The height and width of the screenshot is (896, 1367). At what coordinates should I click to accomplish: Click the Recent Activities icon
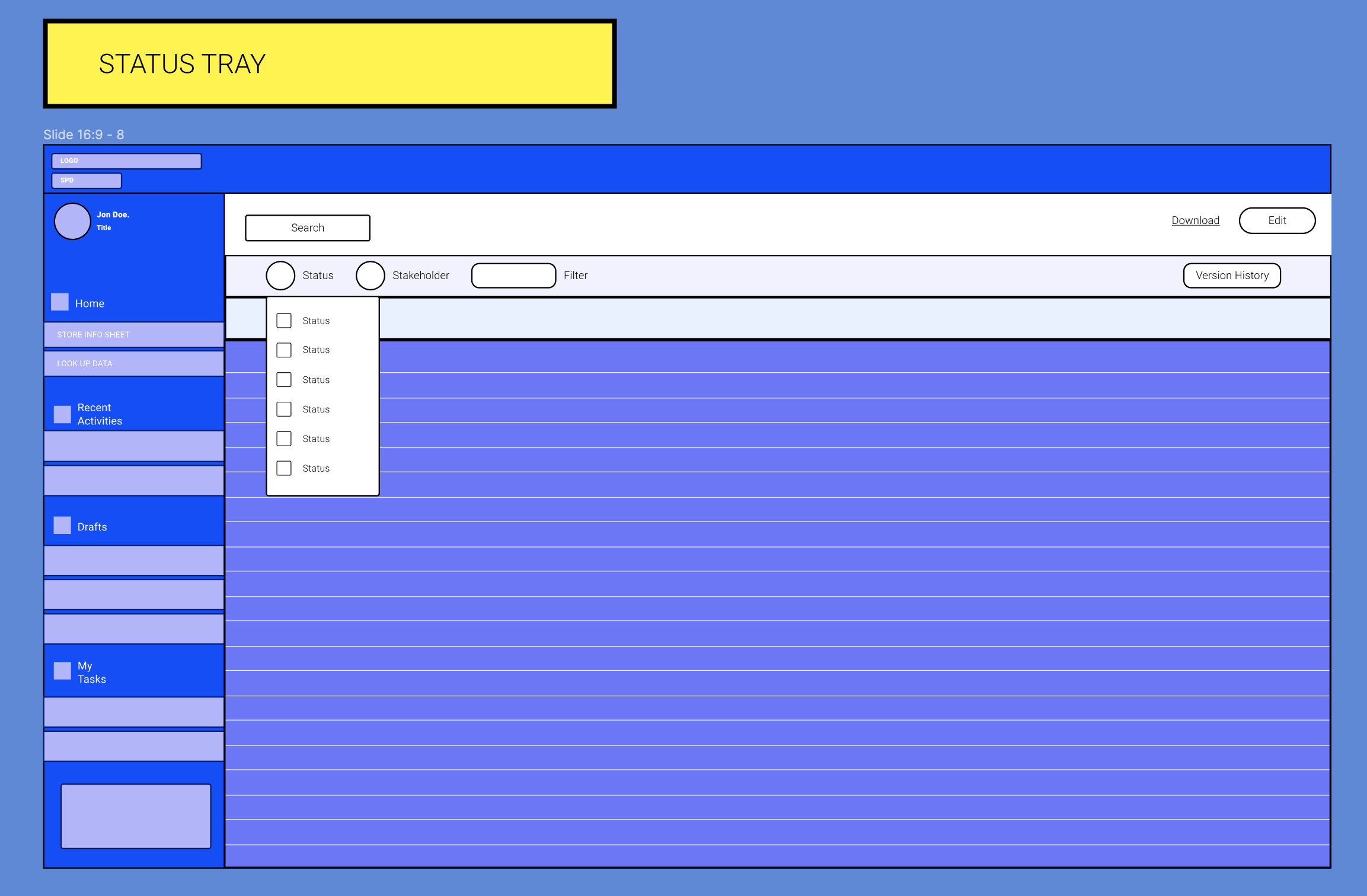pyautogui.click(x=62, y=414)
